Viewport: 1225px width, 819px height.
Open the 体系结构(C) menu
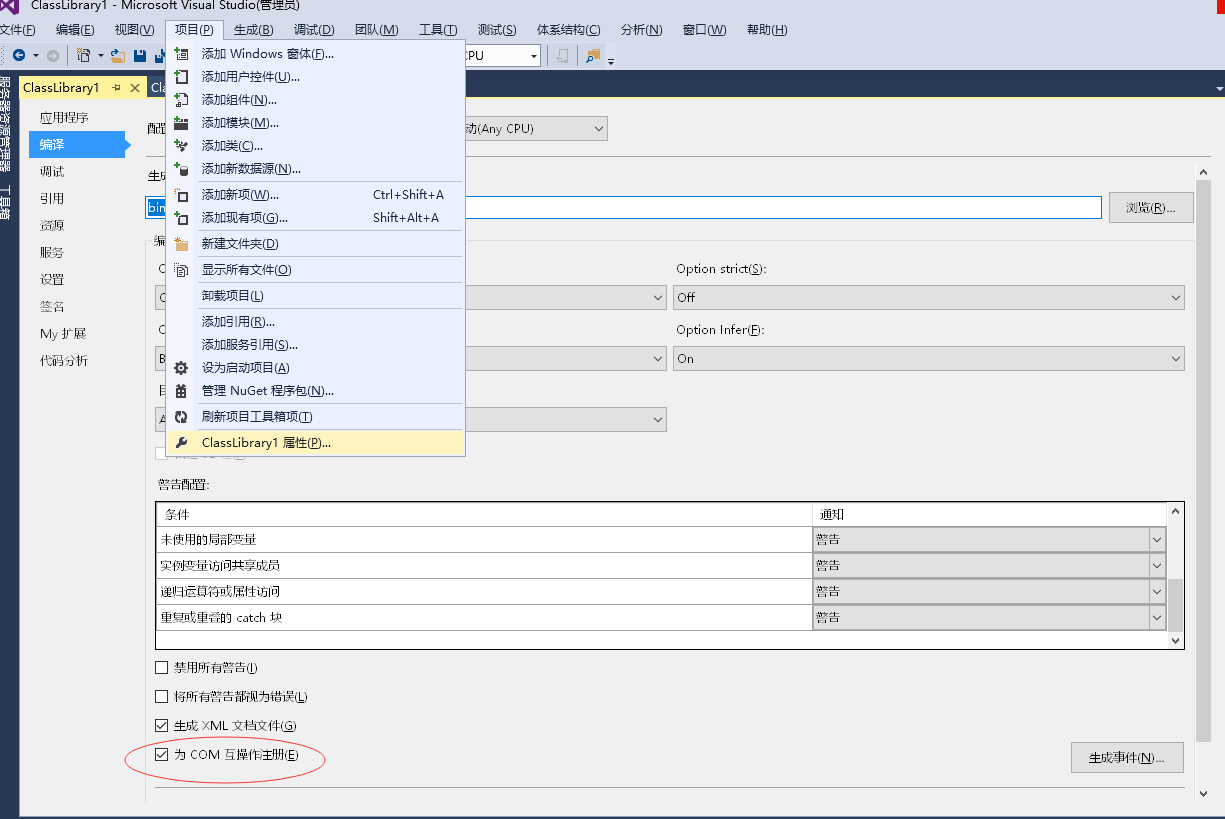point(569,29)
